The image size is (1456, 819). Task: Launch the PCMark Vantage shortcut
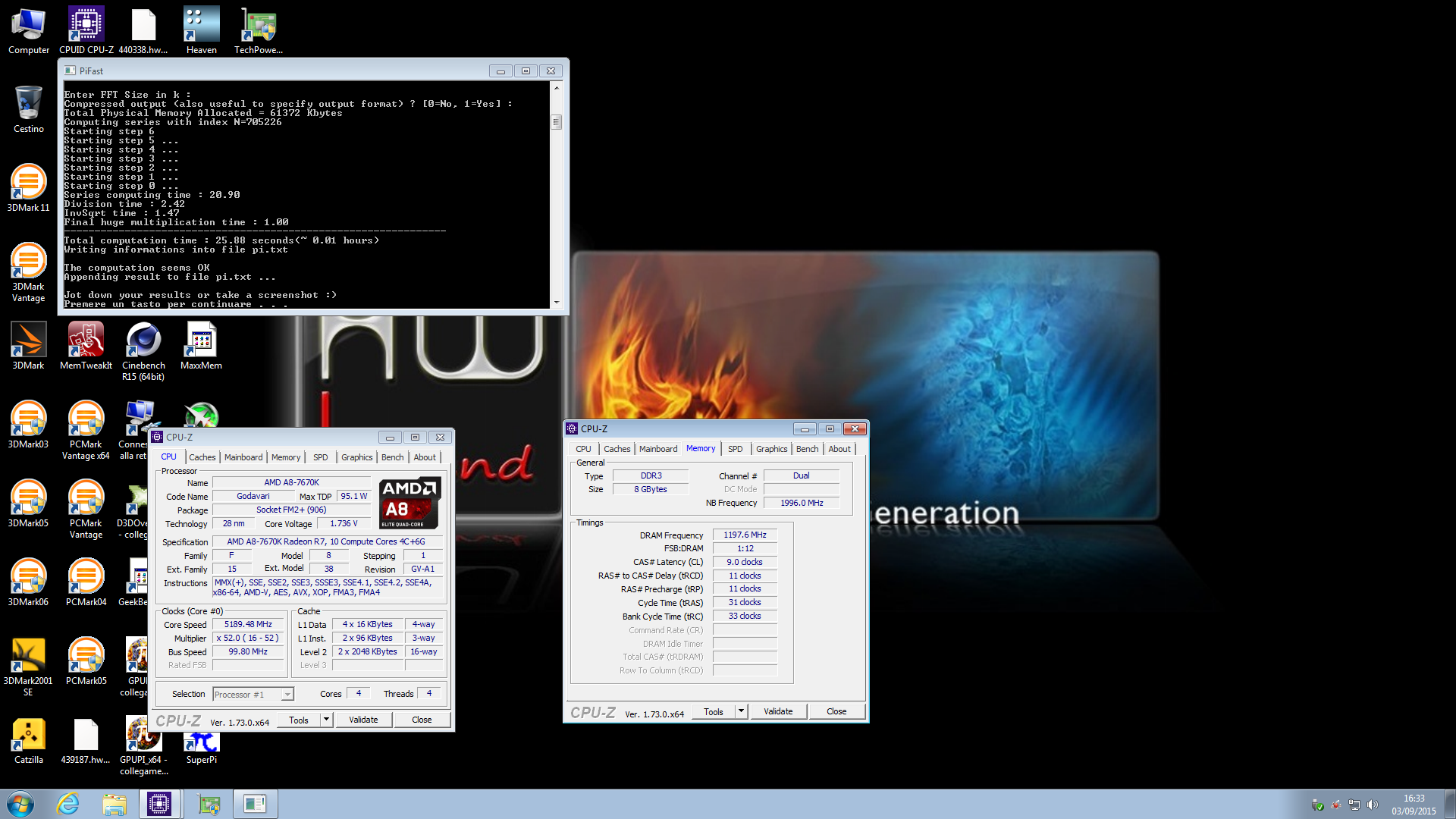[86, 510]
